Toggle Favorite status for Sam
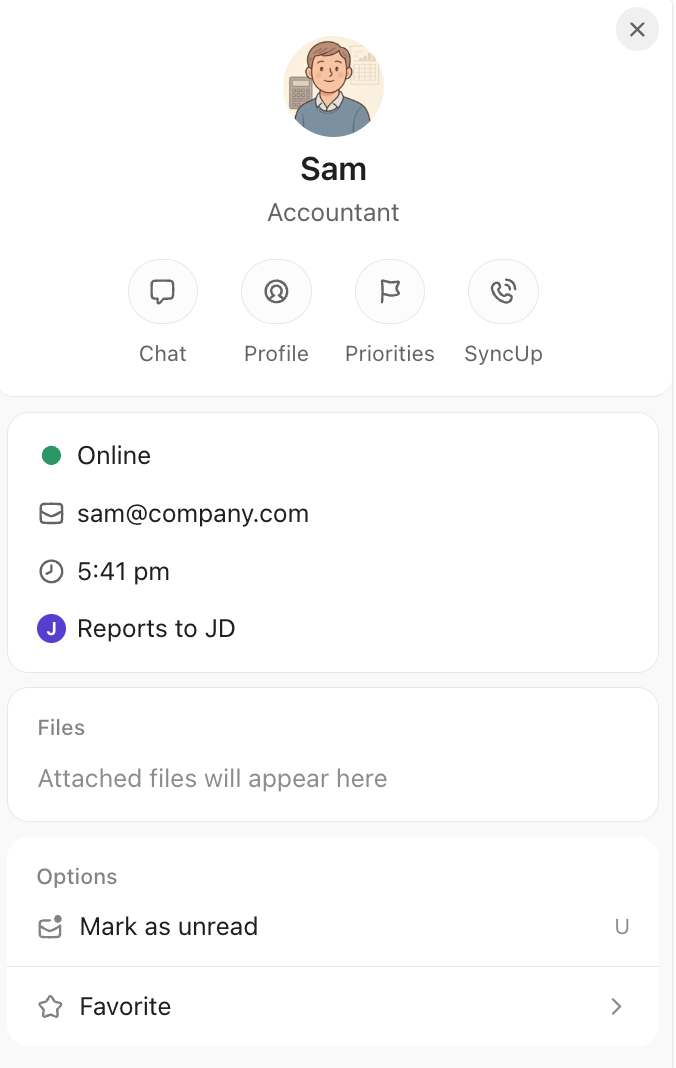 (x=125, y=1007)
